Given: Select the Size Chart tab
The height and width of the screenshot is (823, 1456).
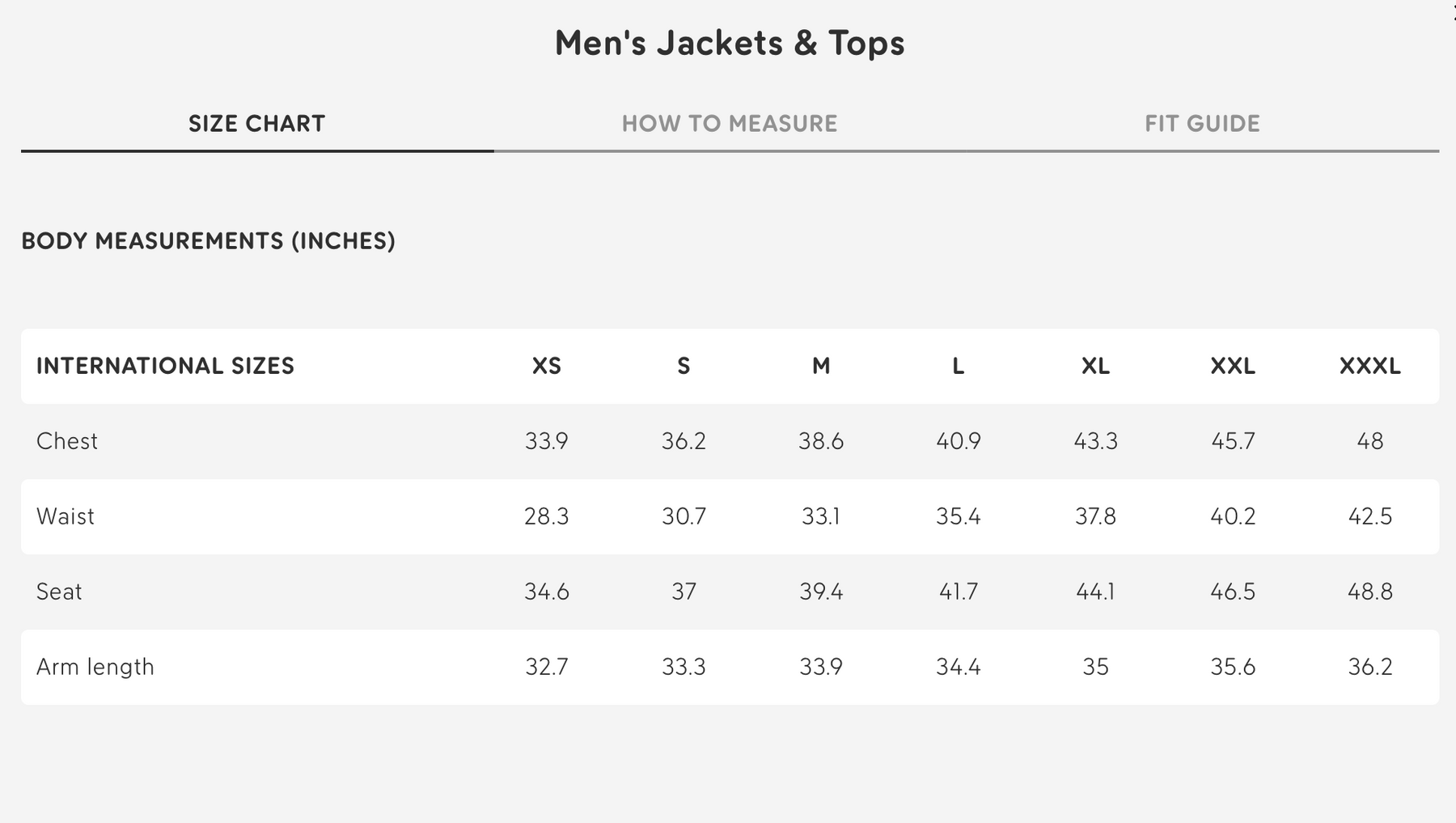Looking at the screenshot, I should click(x=256, y=124).
